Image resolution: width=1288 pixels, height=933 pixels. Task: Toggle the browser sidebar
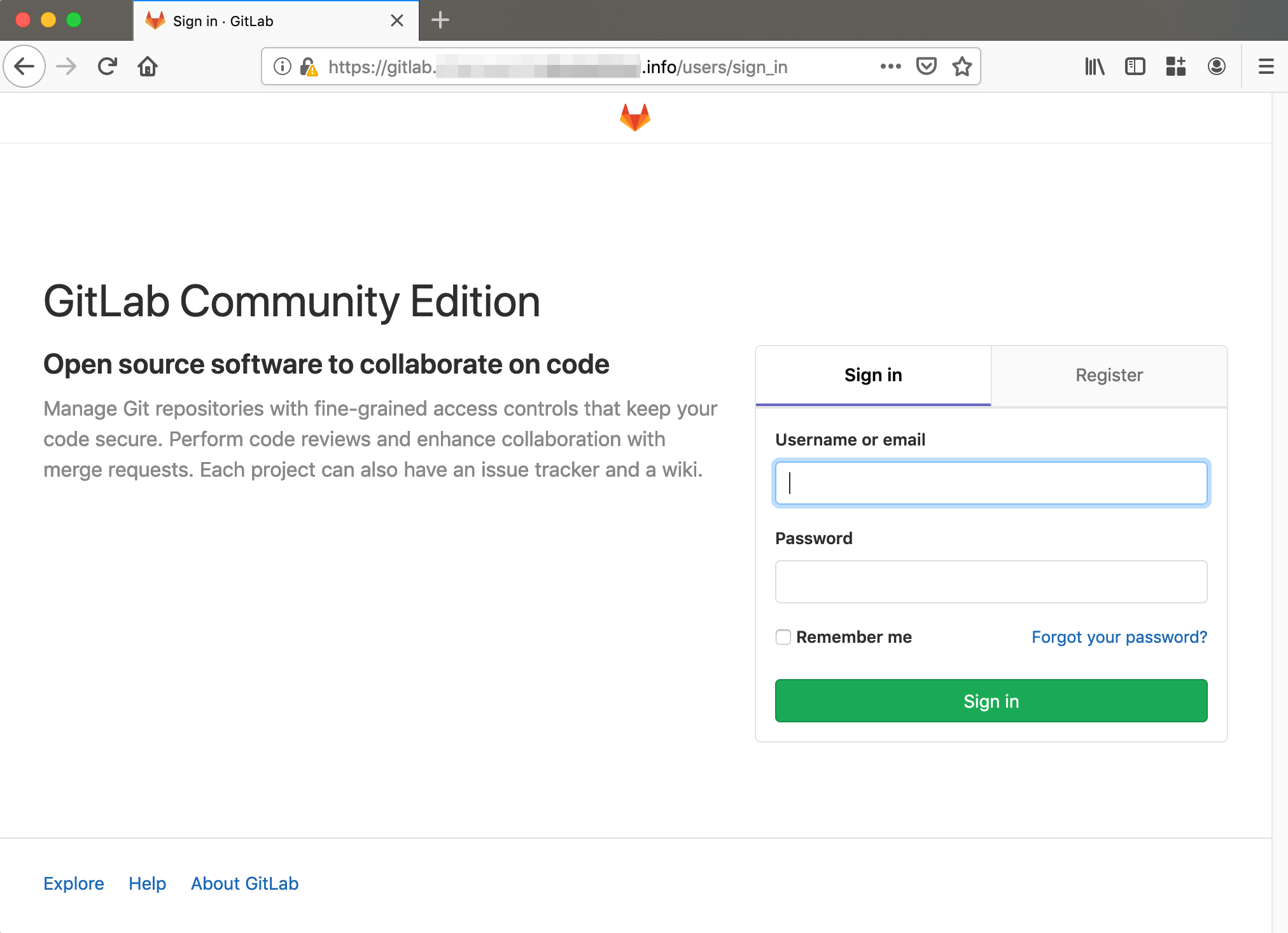pos(1135,66)
